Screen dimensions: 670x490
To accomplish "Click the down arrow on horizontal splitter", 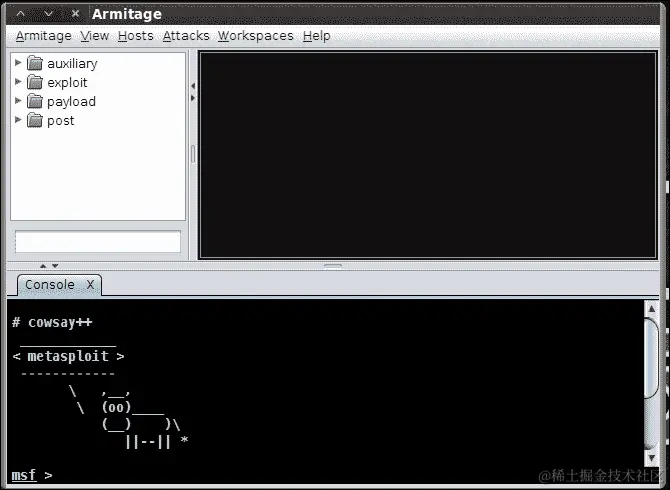I will [x=55, y=266].
